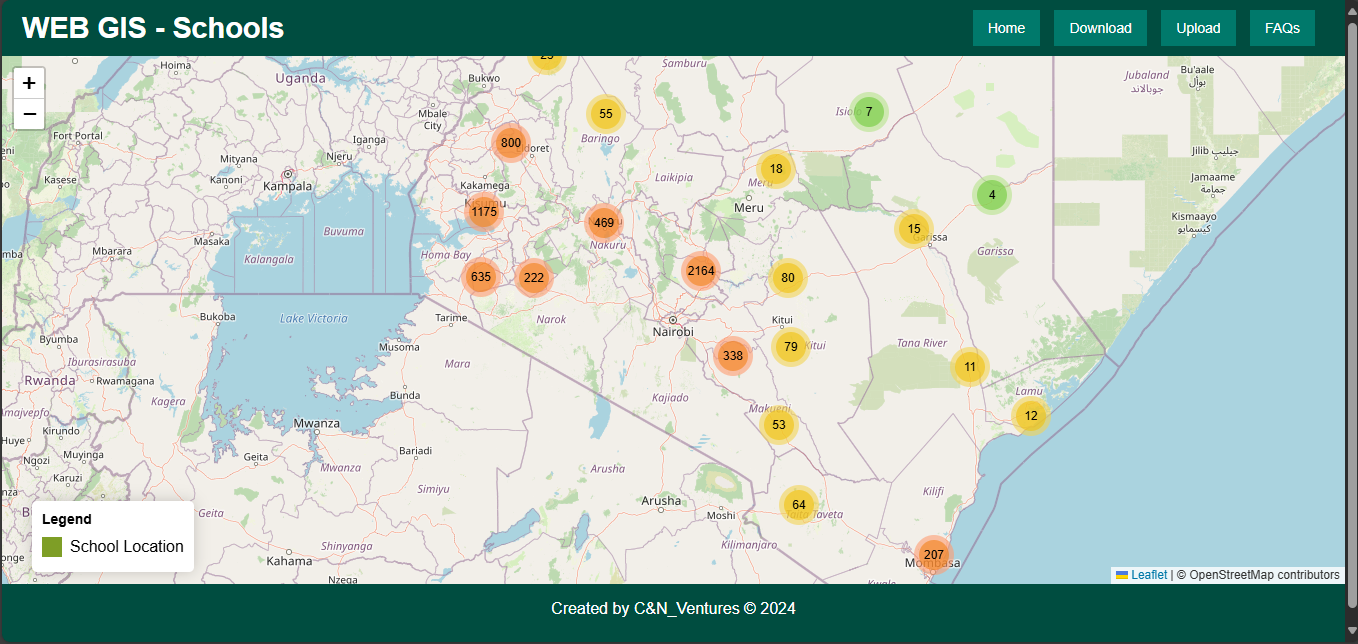This screenshot has width=1358, height=644.
Task: Open the 79 cluster near Kitui
Action: (x=791, y=347)
